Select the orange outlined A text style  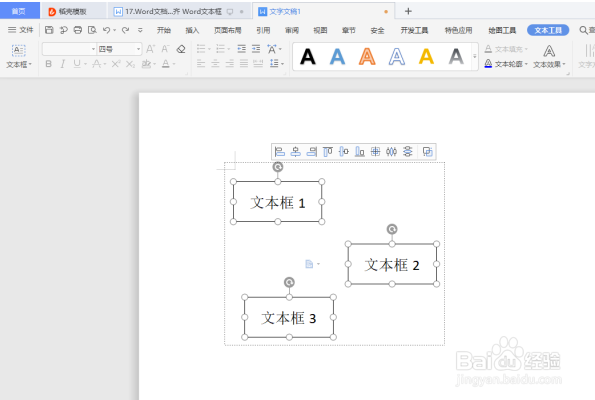(367, 57)
